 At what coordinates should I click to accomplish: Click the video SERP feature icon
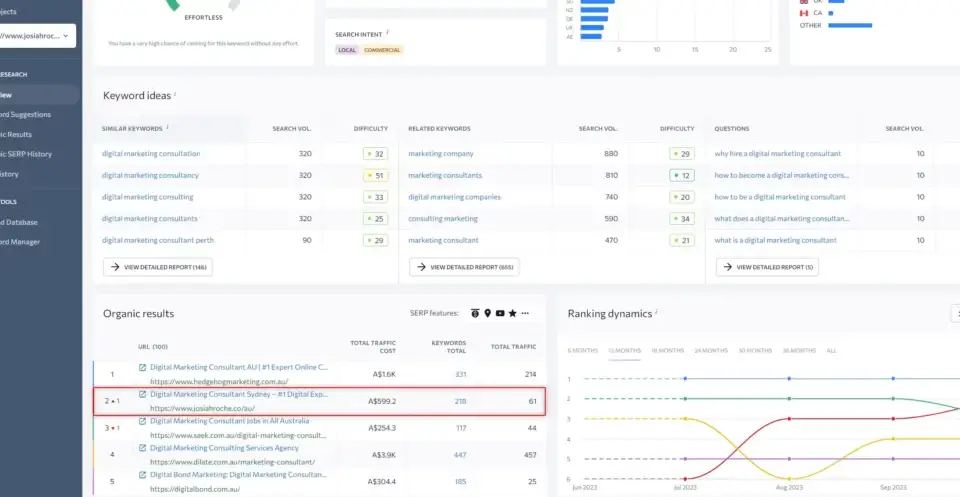tap(500, 313)
